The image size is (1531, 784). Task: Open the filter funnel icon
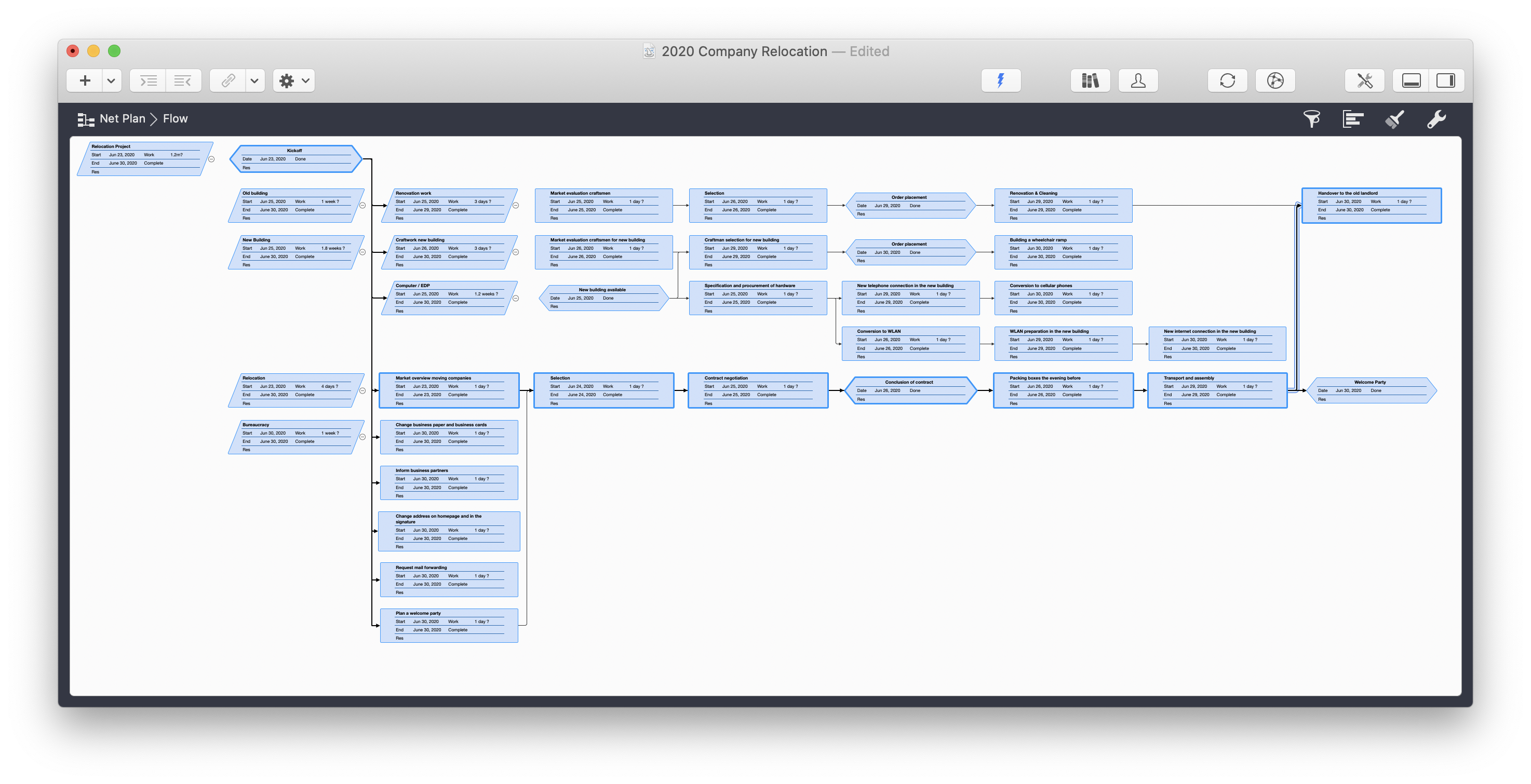1312,119
